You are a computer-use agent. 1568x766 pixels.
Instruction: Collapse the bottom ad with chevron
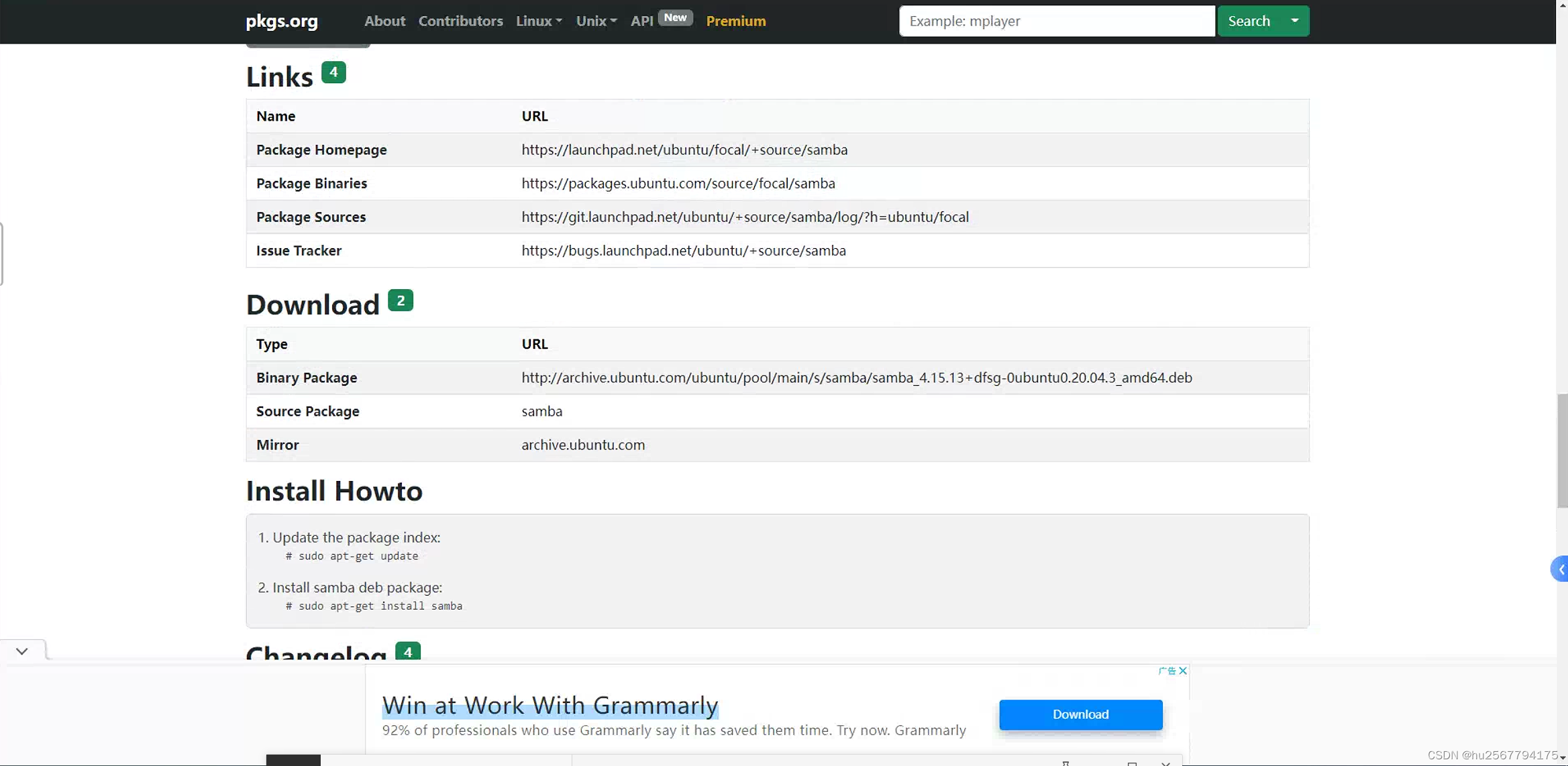click(x=22, y=651)
